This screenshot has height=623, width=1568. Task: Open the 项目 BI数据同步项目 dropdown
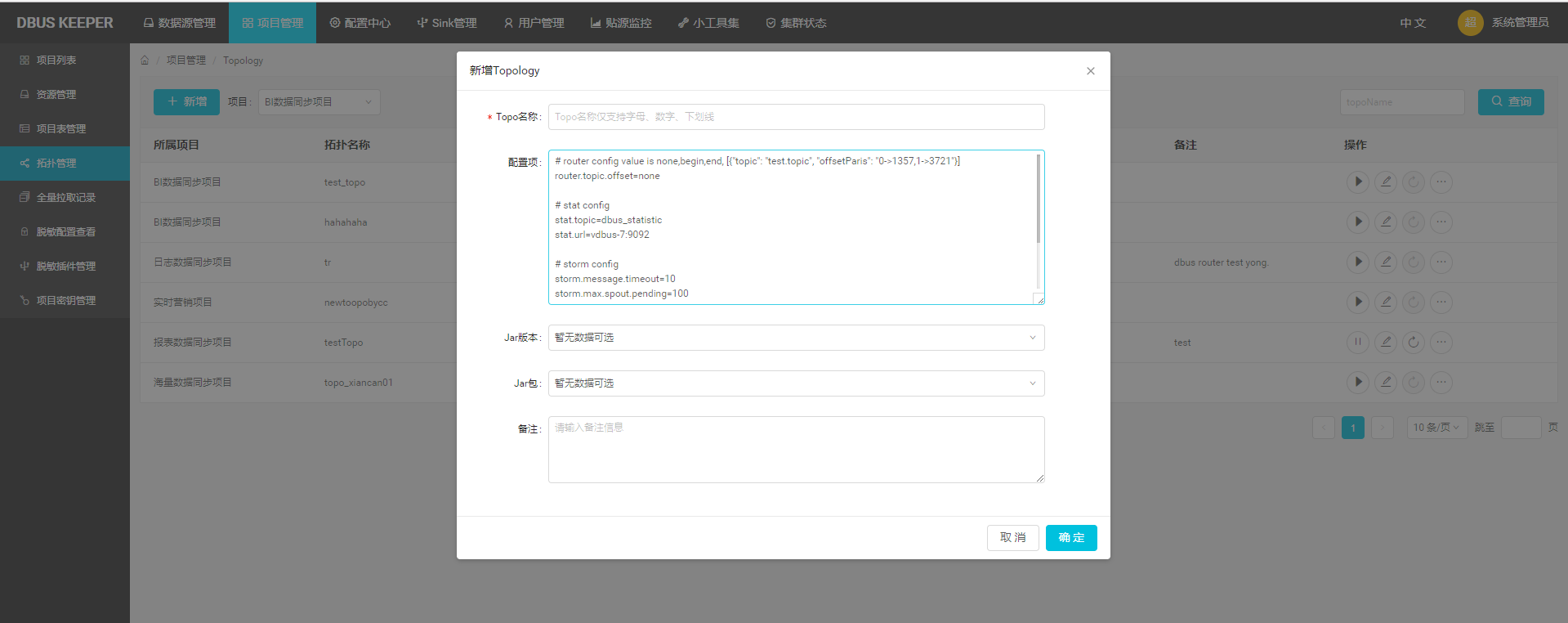click(319, 102)
